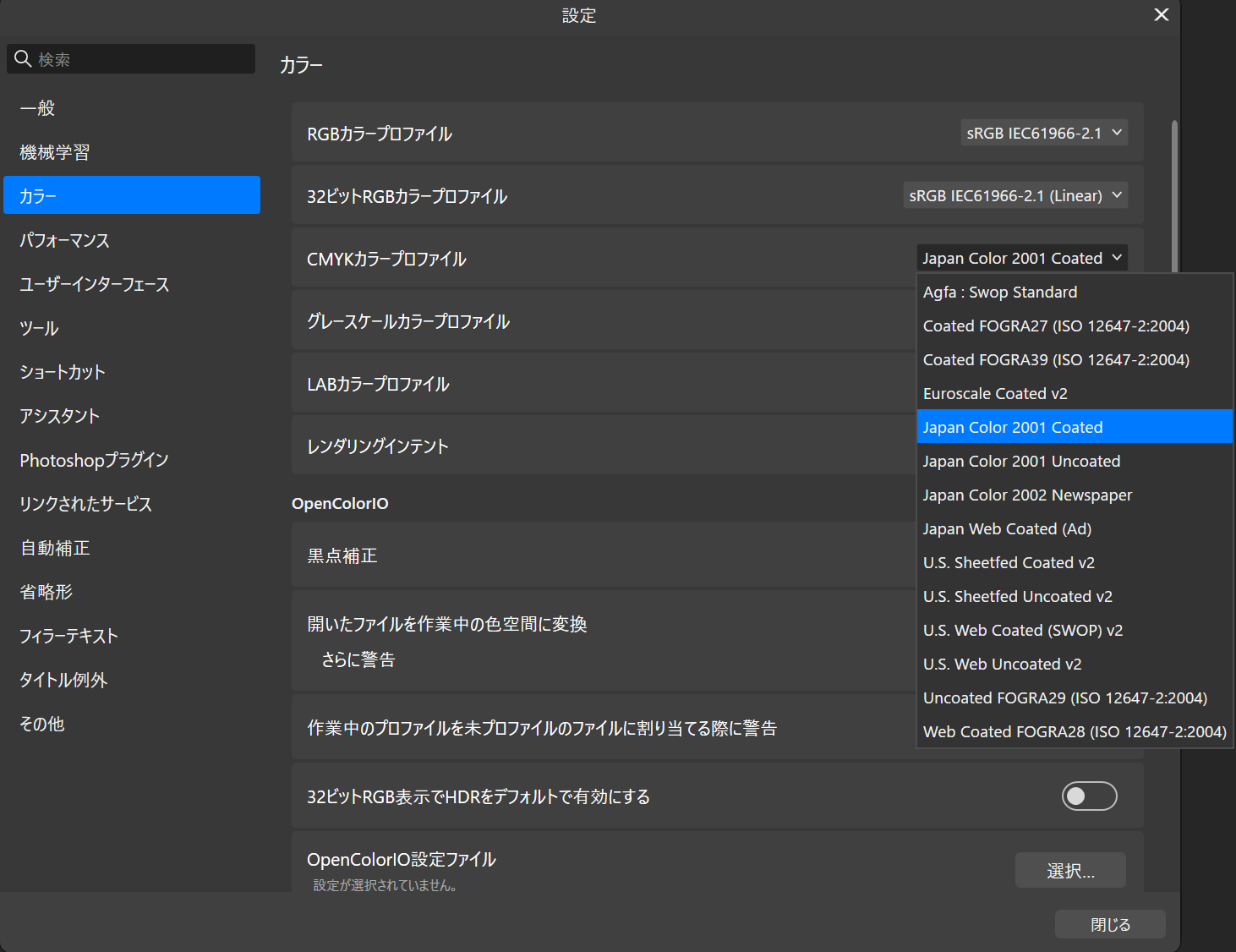Choose Japan Web Coated (Ad) profile
Image resolution: width=1236 pixels, height=952 pixels.
(x=1075, y=528)
